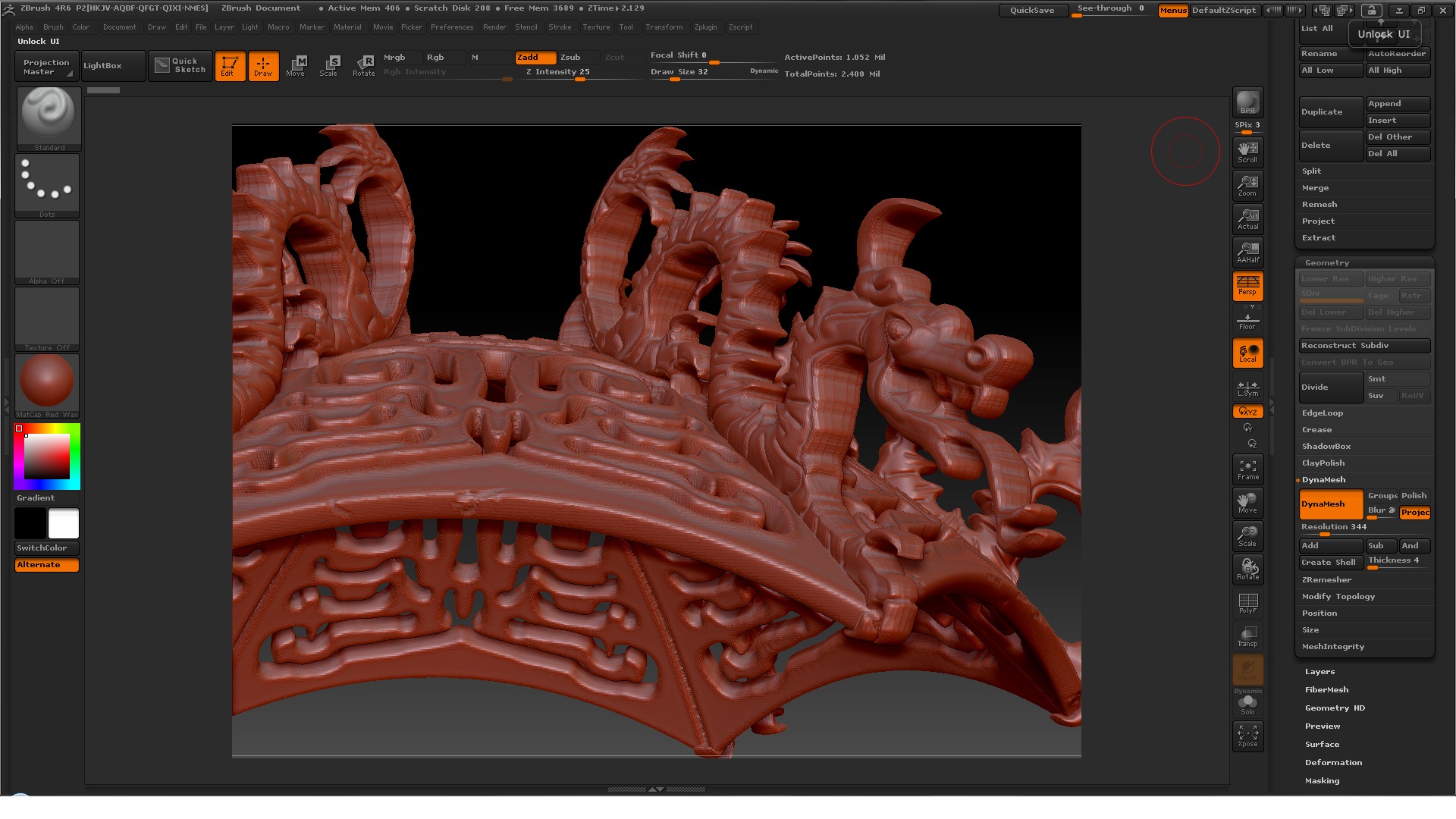
Task: Click the Actual size icon
Action: pyautogui.click(x=1247, y=218)
